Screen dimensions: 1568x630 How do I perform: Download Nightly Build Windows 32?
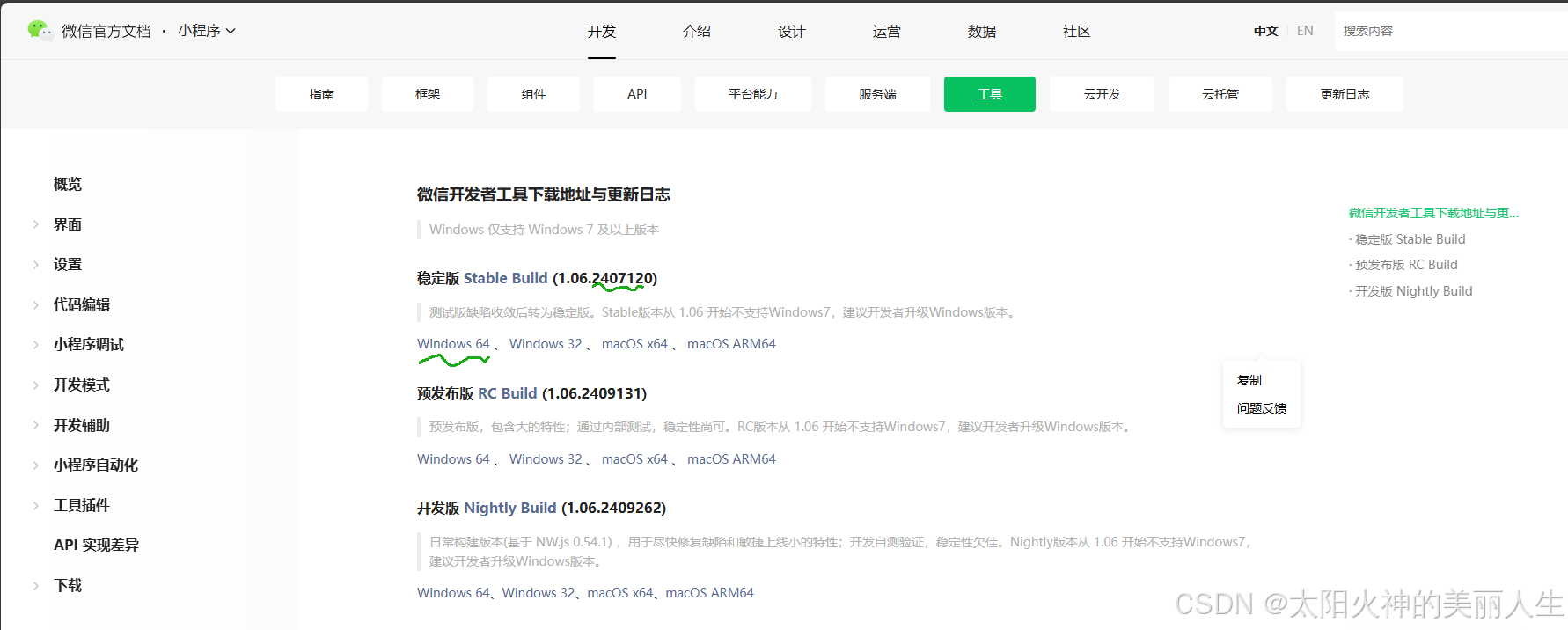click(539, 593)
